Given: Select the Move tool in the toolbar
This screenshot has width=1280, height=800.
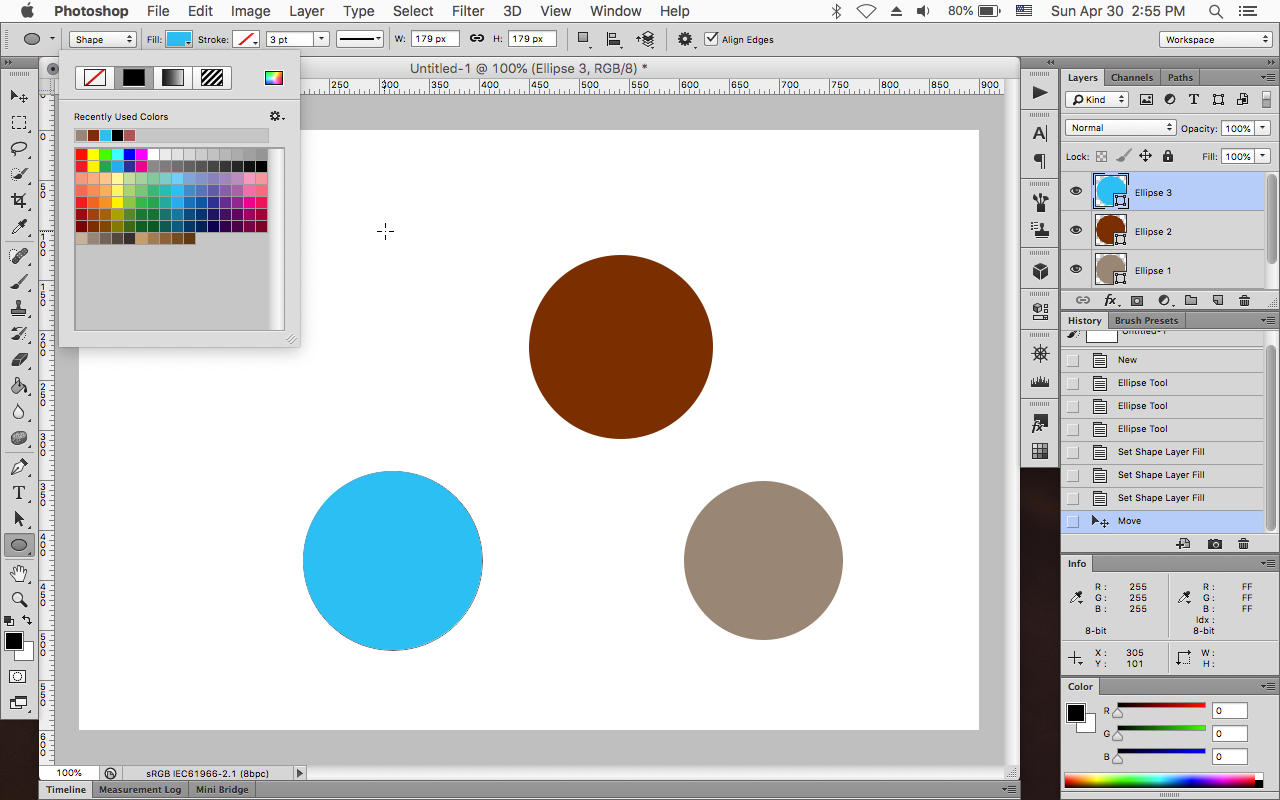Looking at the screenshot, I should 18,96.
